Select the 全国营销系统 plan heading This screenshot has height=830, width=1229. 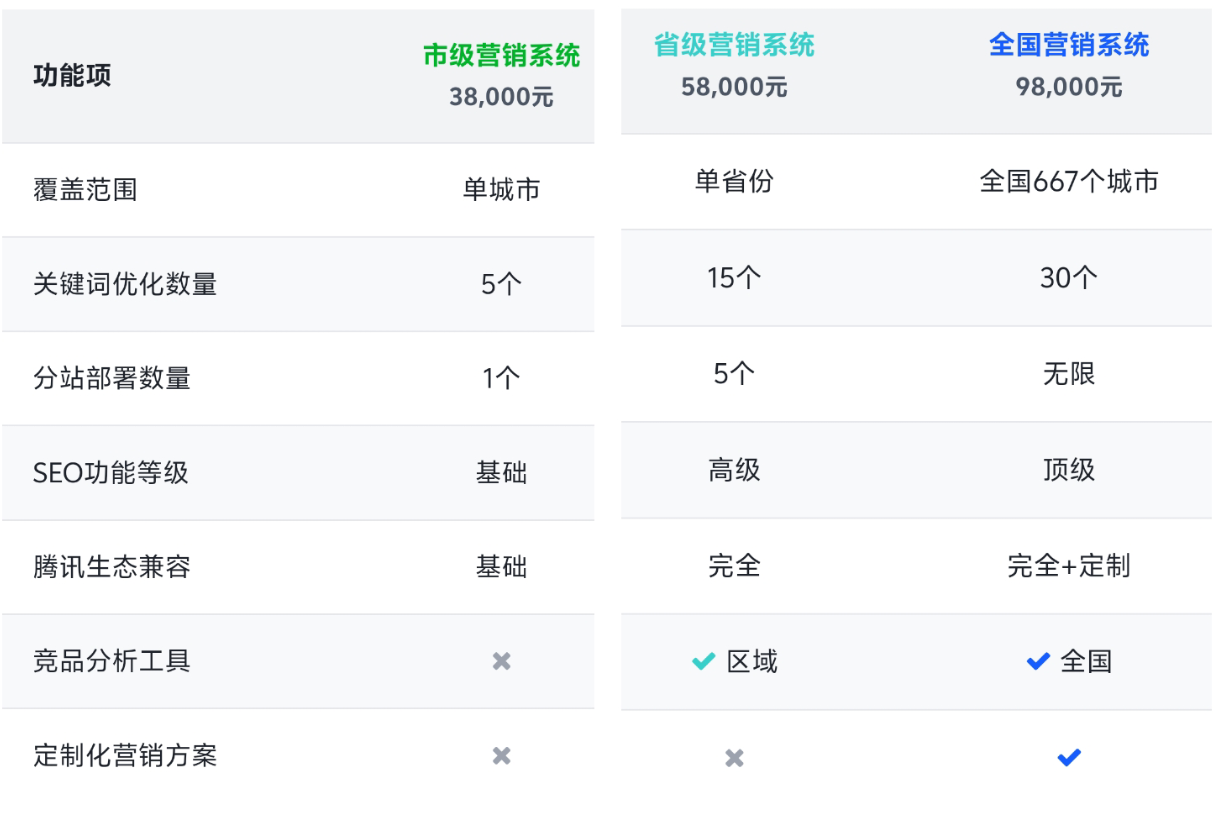[1069, 45]
